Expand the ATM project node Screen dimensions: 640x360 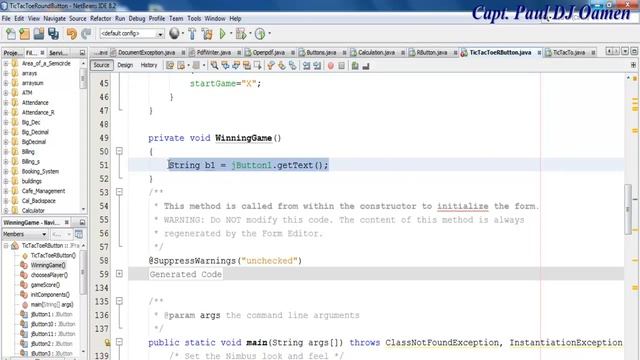[6, 93]
